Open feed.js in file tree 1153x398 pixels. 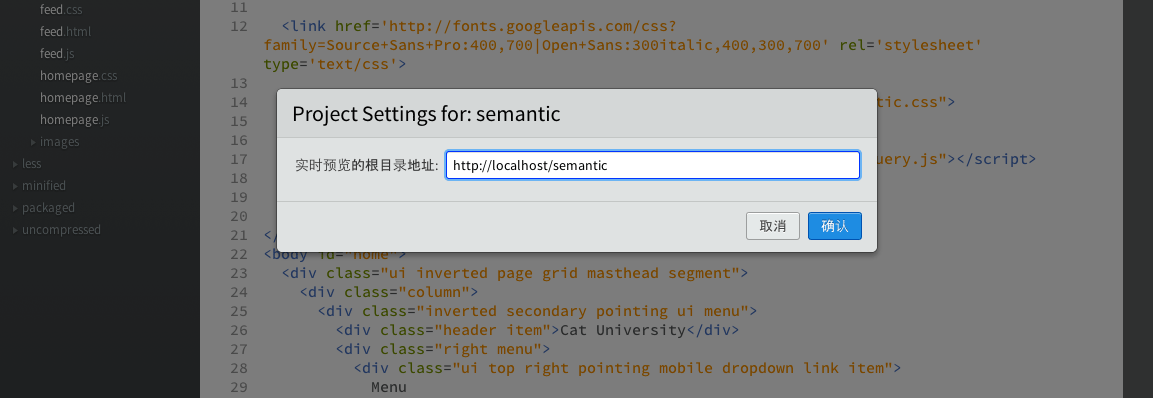pos(57,54)
